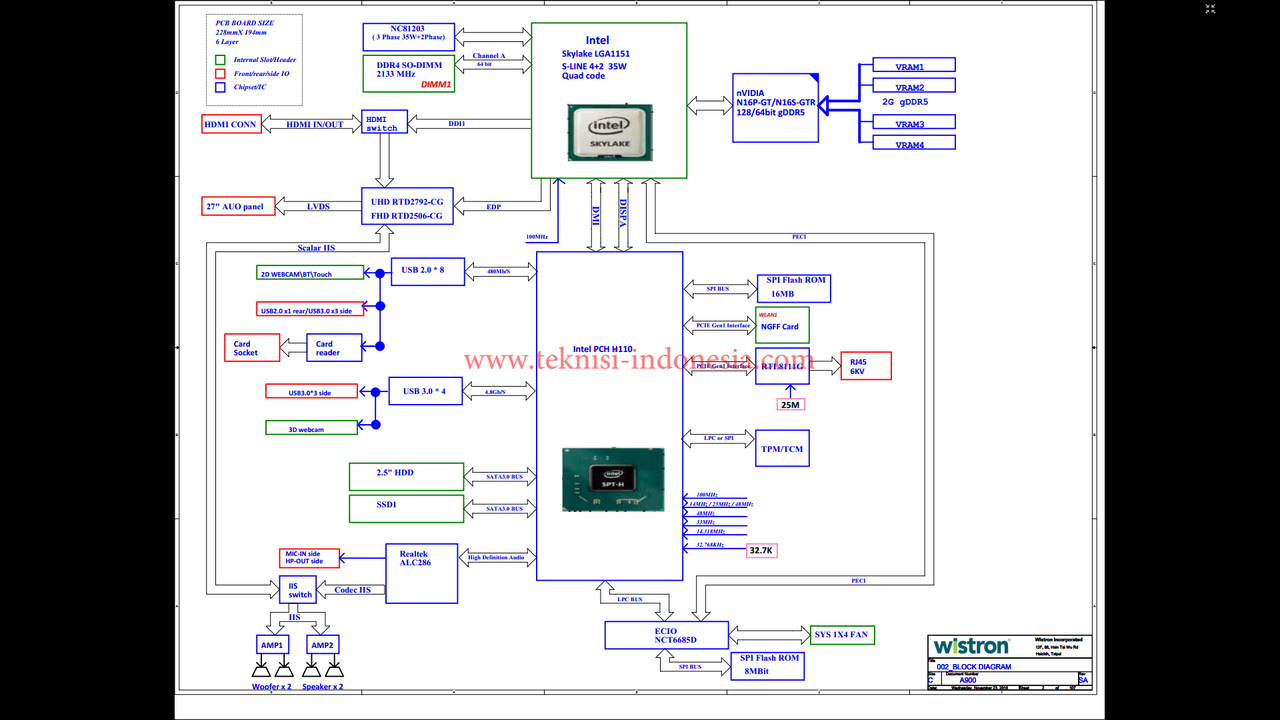Screen dimensions: 1280x720
Task: Select the Card reader block
Action: click(x=333, y=347)
